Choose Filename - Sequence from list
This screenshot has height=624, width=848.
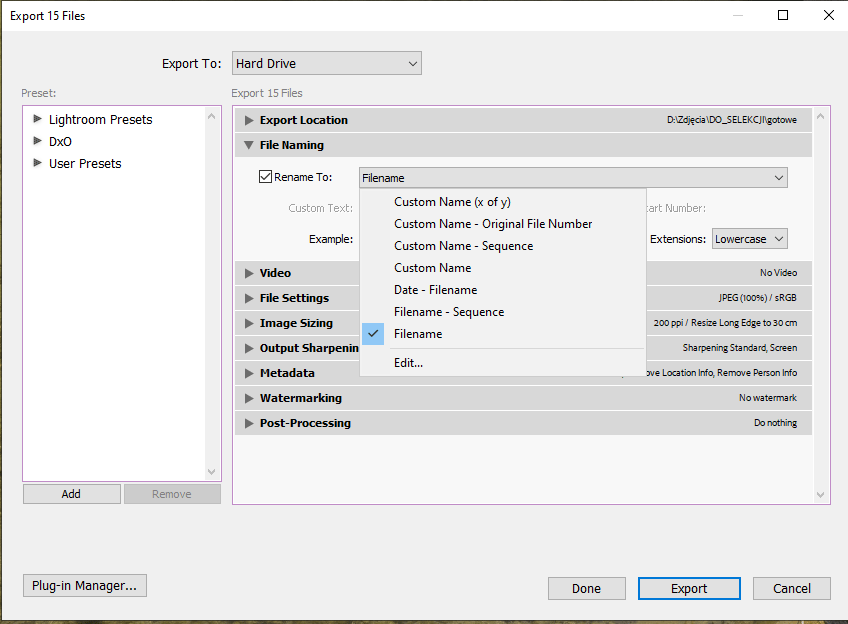pos(449,312)
